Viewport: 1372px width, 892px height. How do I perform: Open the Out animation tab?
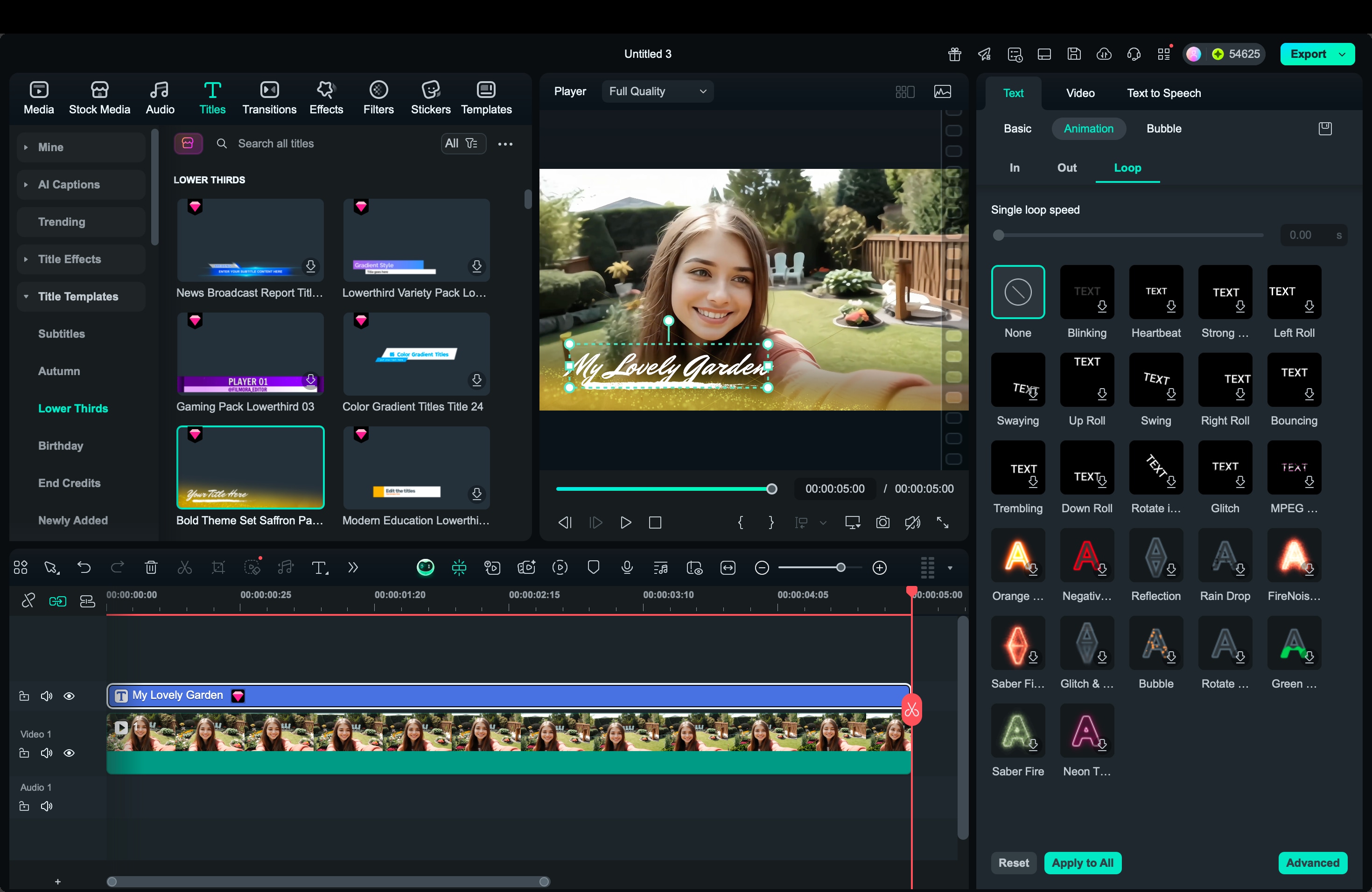[1066, 167]
